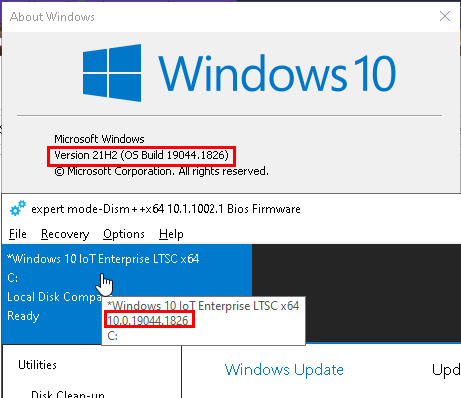
Task: Click the Microsoft Windows text line
Action: tap(99, 139)
